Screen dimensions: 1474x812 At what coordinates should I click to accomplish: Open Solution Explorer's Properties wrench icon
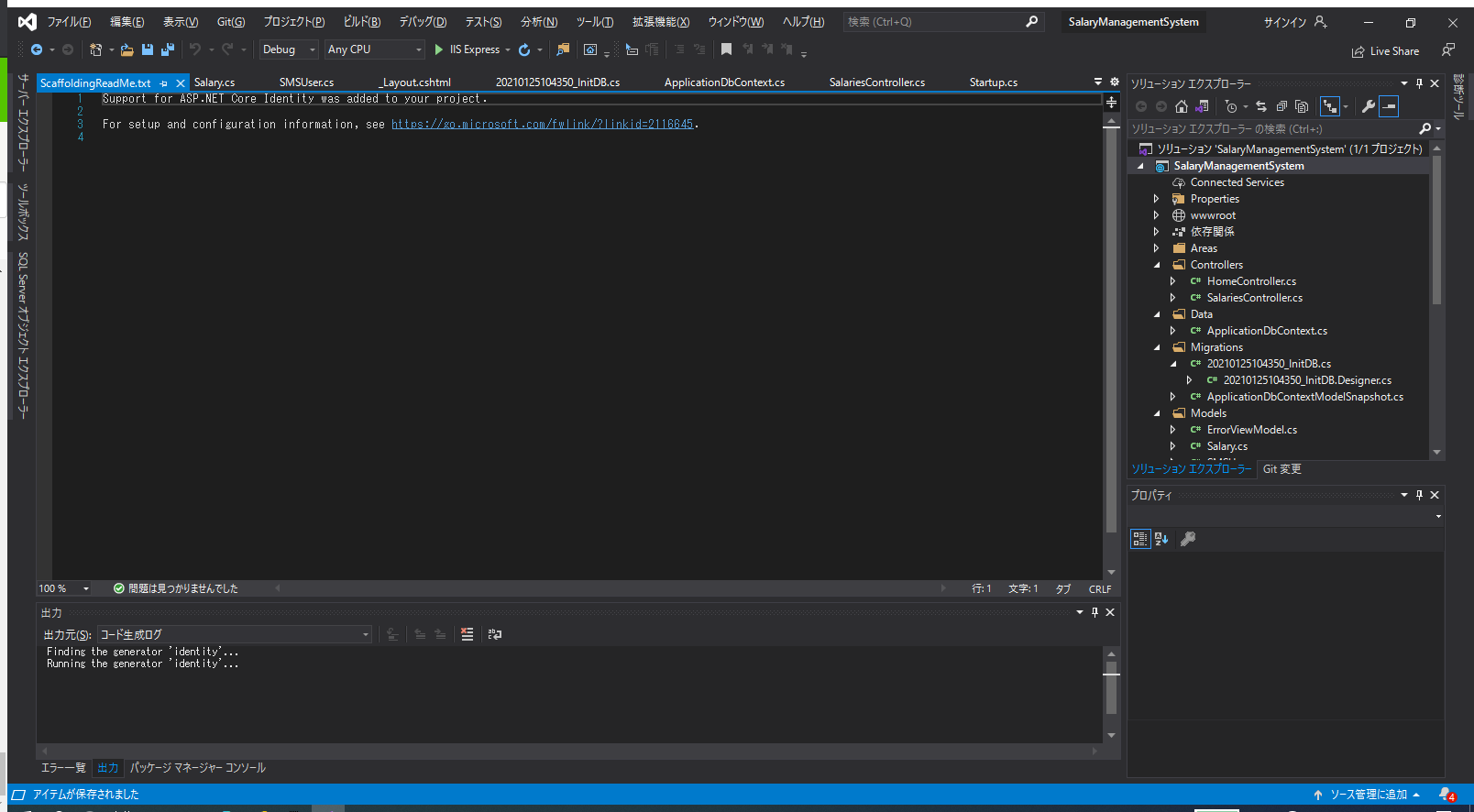[1369, 106]
